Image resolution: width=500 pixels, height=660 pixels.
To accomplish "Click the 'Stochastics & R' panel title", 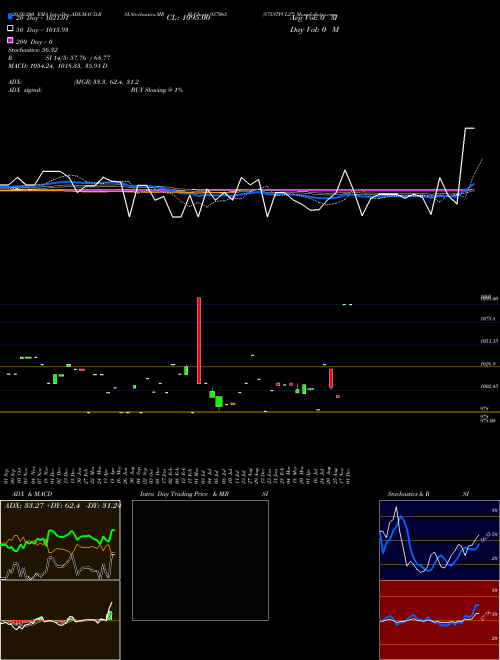I will point(408,494).
